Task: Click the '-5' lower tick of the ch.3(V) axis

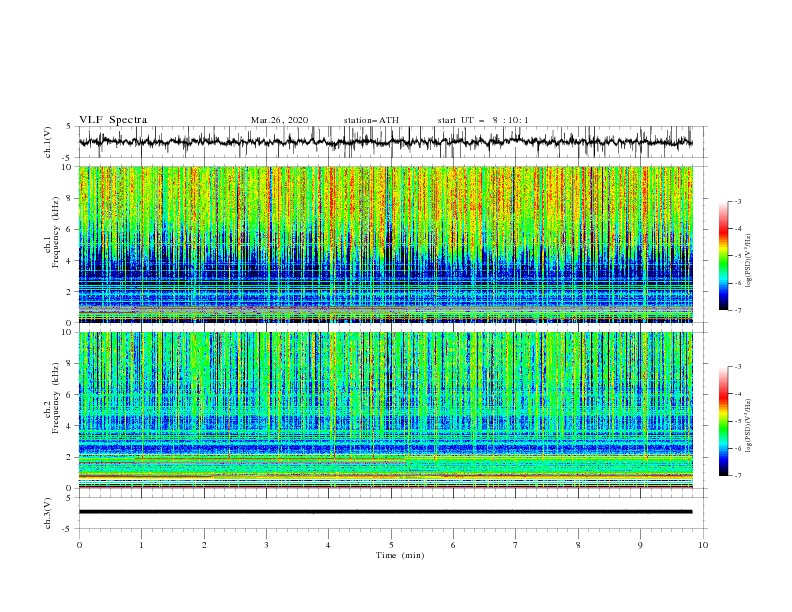Action: [68, 529]
